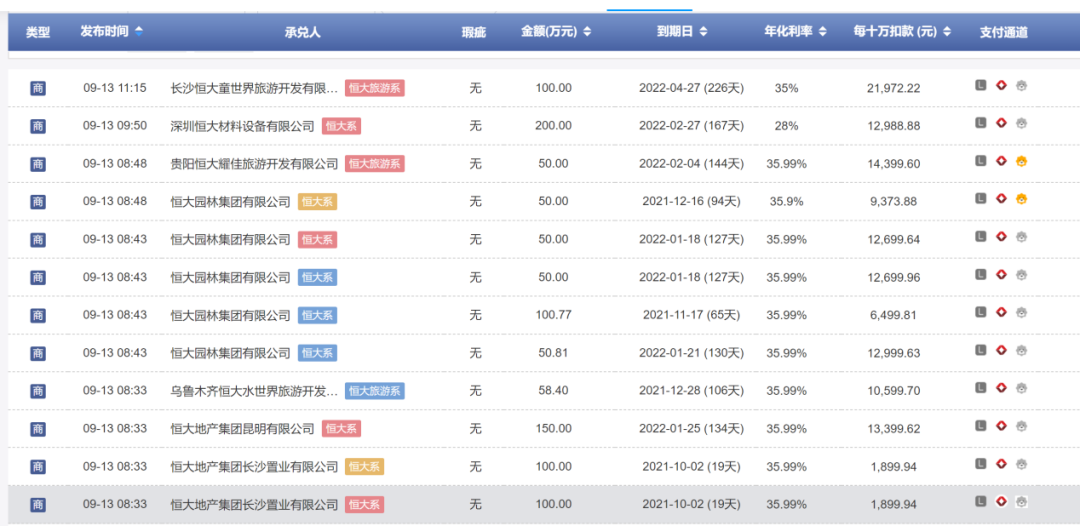This screenshot has width=1080, height=526.
Task: Click the red diamond icon in 贵阳恒大耀佳 row
Action: [1001, 161]
